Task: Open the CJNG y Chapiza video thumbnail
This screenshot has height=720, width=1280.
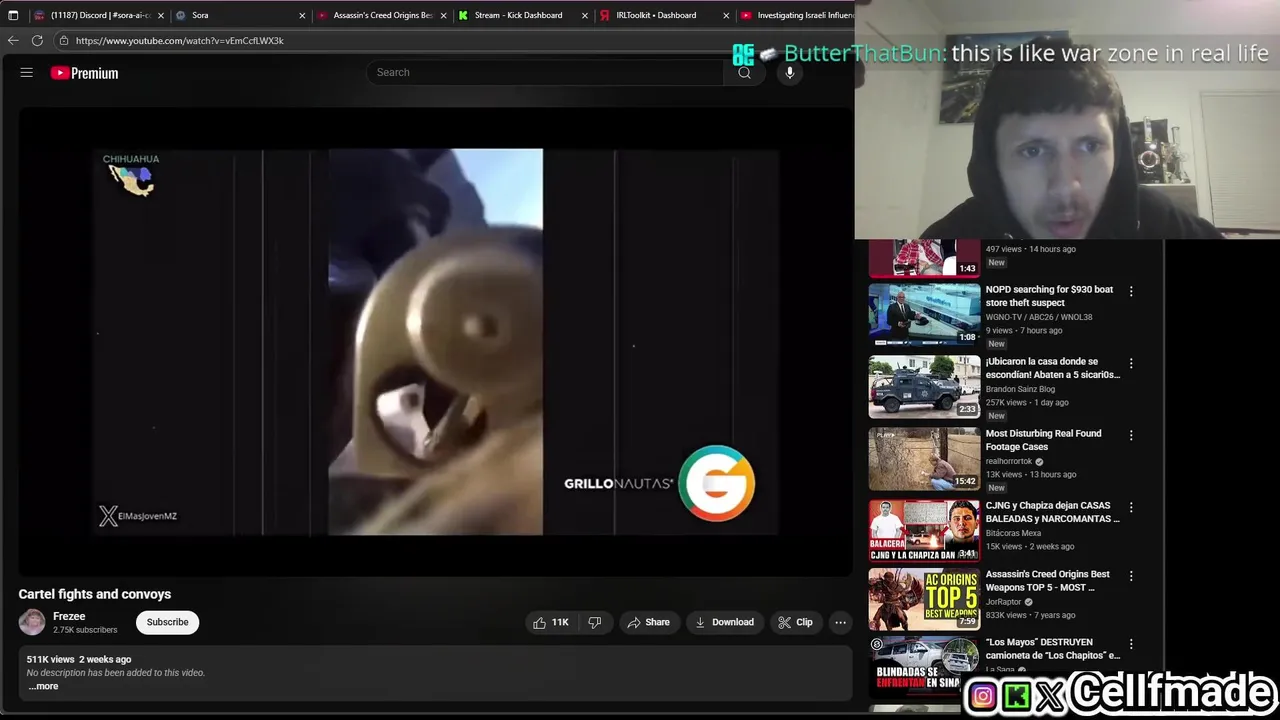Action: (x=924, y=530)
